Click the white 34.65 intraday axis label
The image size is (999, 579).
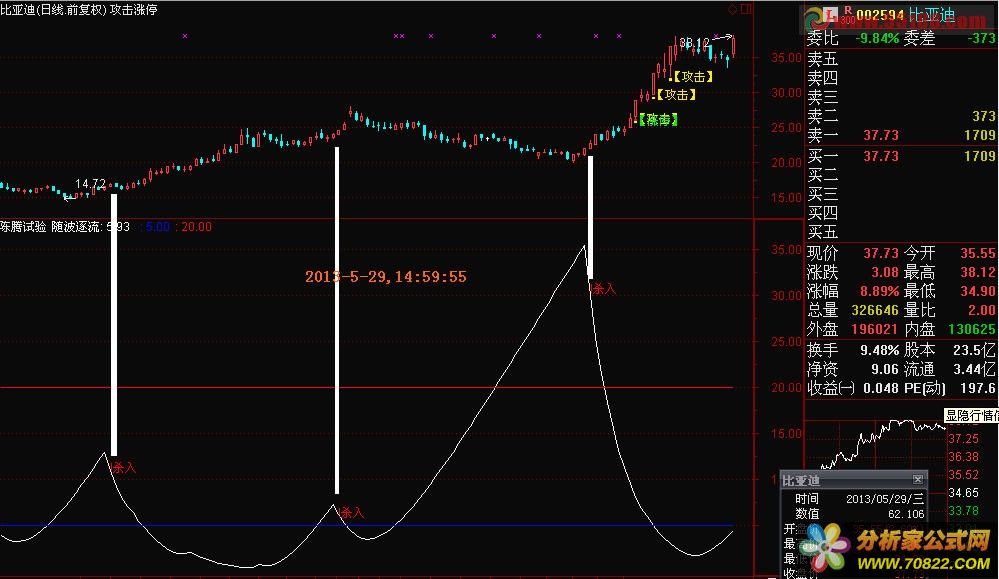point(963,492)
